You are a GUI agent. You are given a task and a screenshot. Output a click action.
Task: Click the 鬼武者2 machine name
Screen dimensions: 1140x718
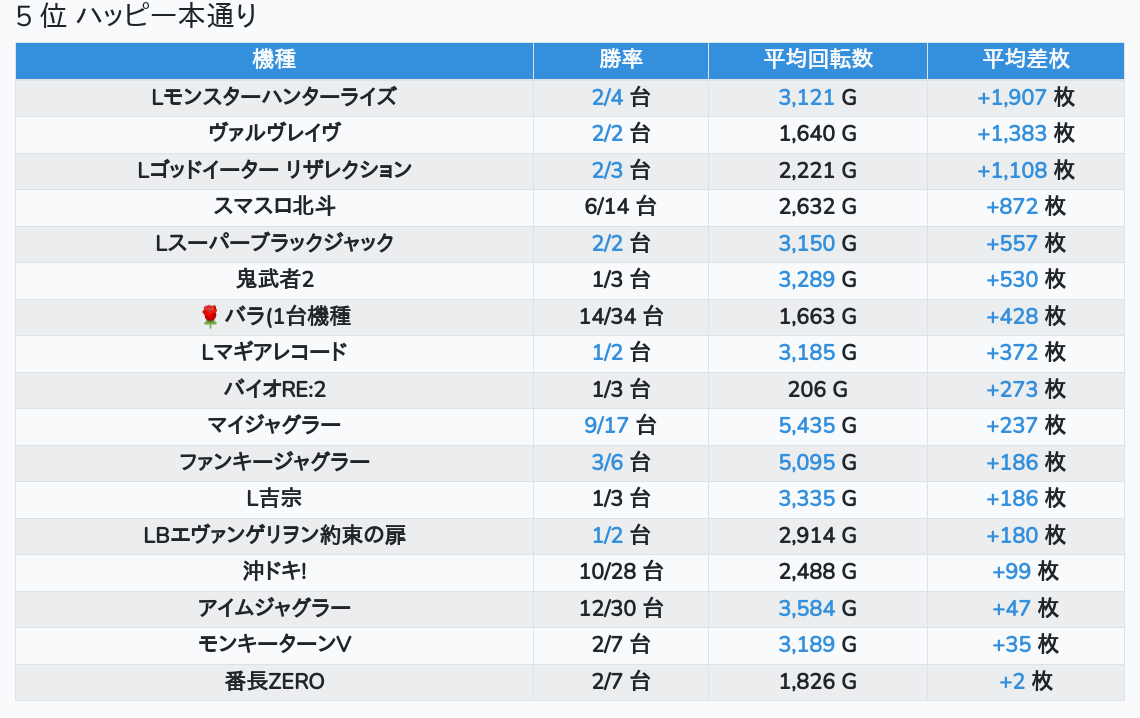(x=274, y=279)
